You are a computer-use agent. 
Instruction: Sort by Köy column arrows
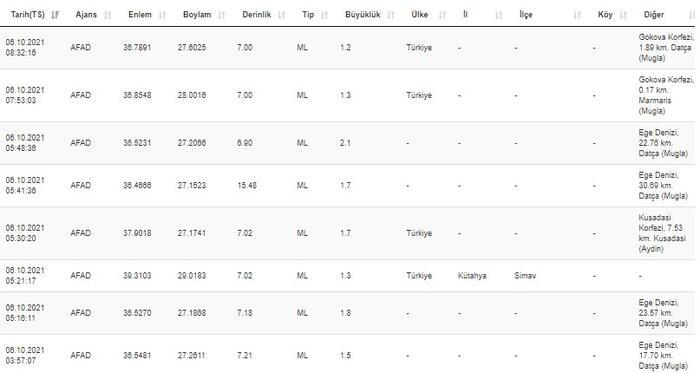624,15
